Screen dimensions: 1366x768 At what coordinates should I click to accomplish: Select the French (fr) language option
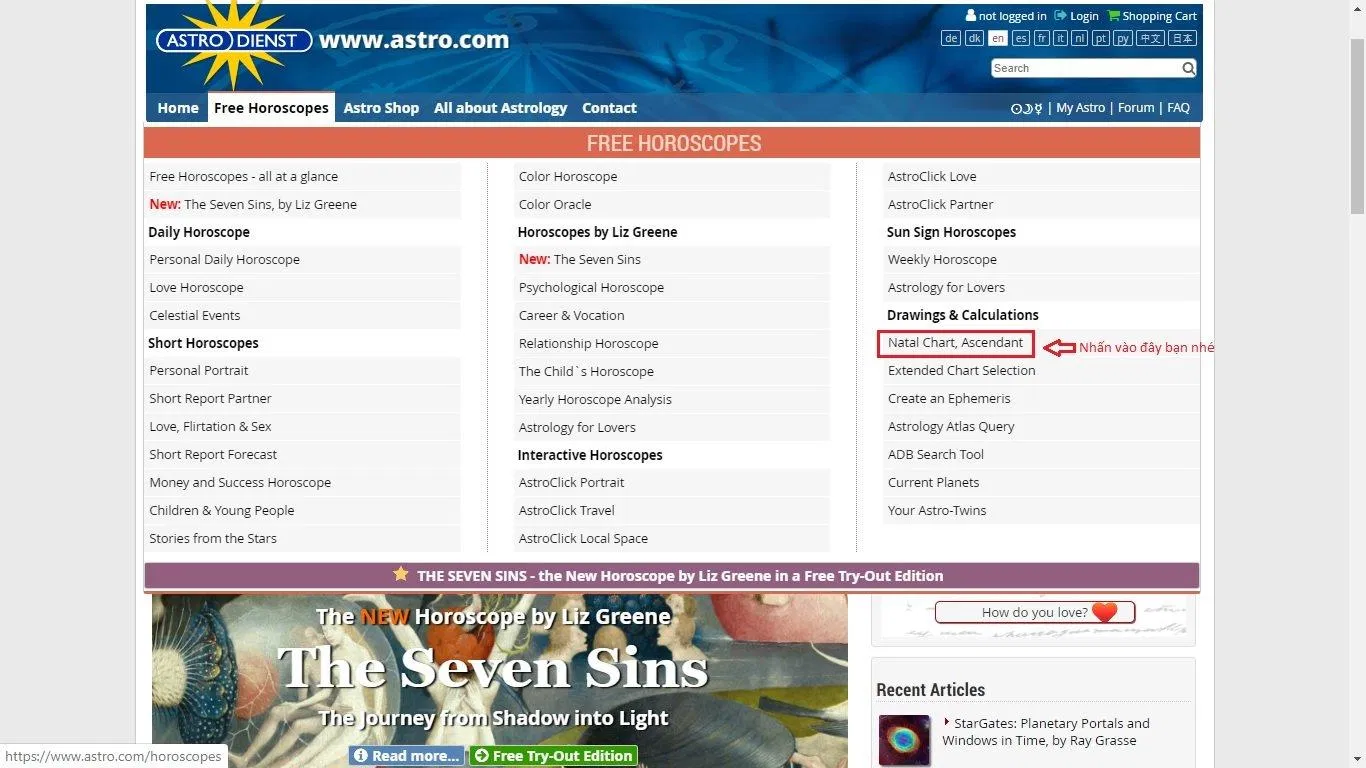[1042, 38]
